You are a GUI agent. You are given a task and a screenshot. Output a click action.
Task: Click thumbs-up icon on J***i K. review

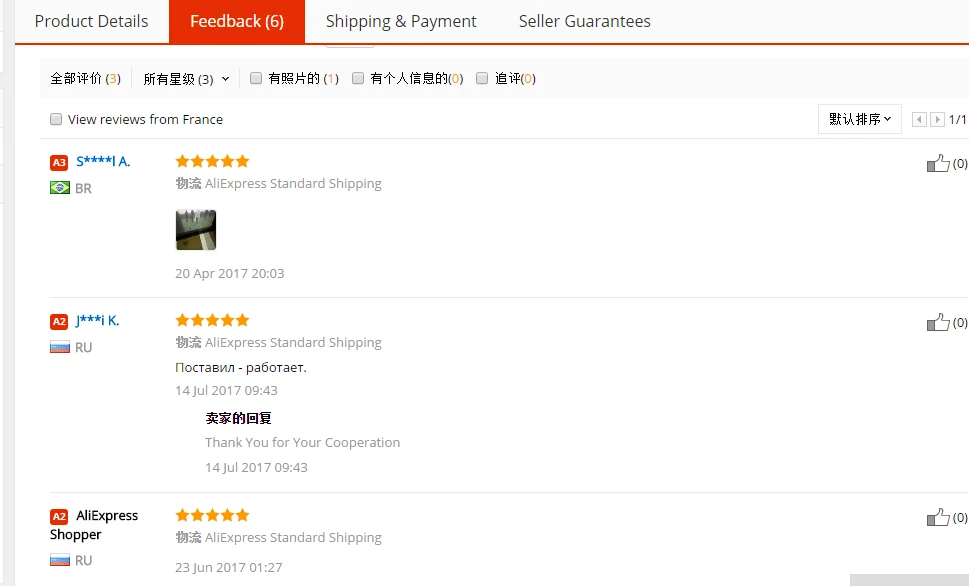[937, 322]
